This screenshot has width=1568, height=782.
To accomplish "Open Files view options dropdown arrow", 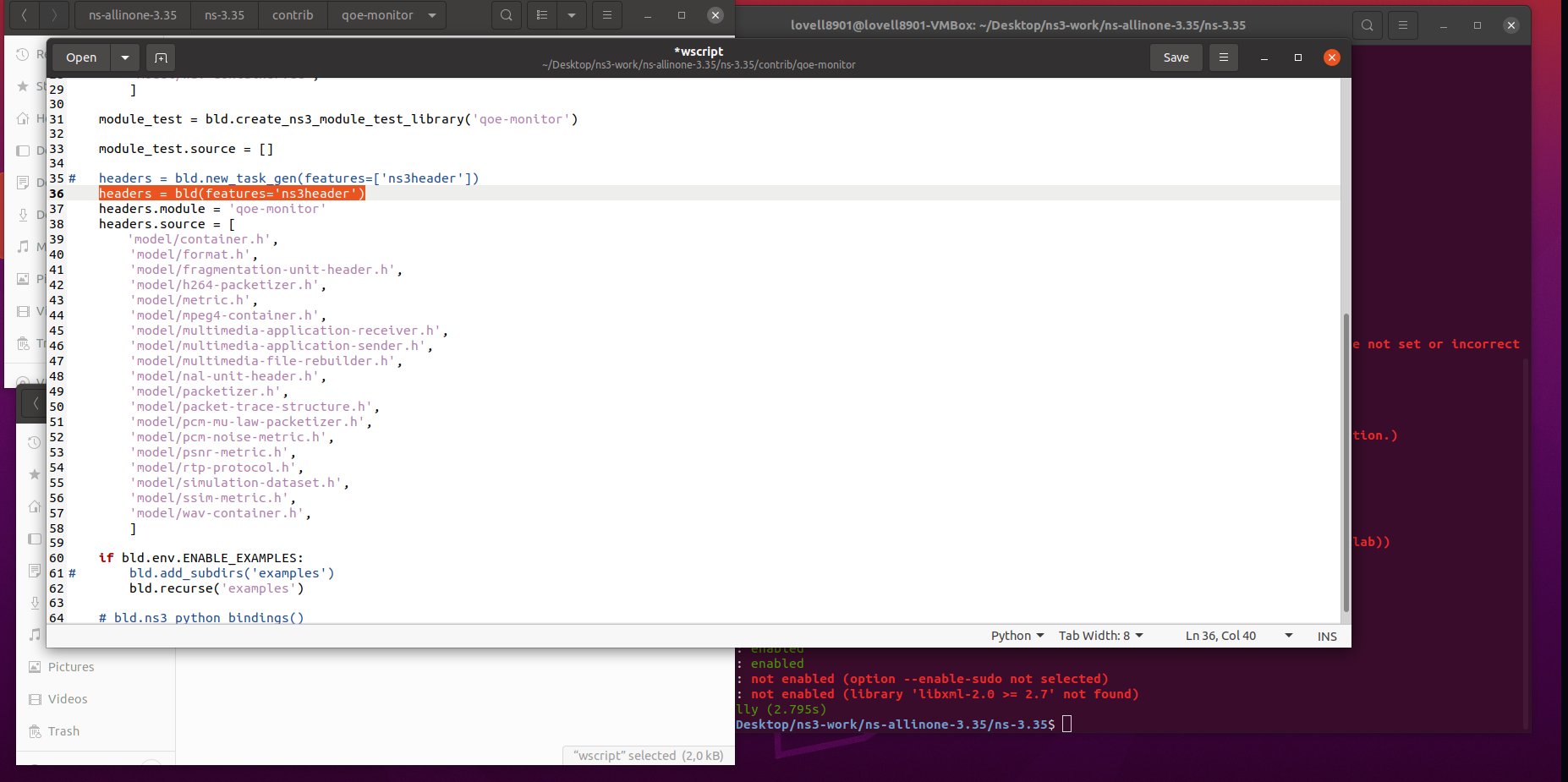I will click(572, 15).
